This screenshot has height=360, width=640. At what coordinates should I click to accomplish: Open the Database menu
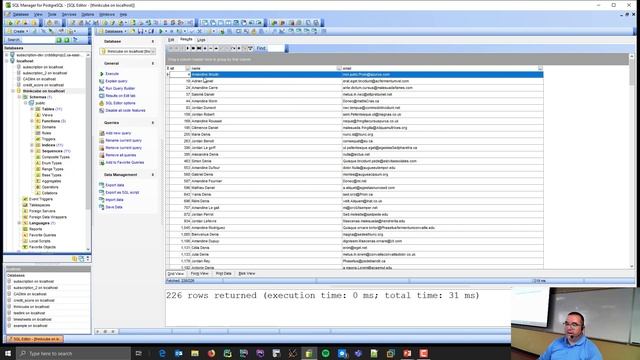coord(20,14)
